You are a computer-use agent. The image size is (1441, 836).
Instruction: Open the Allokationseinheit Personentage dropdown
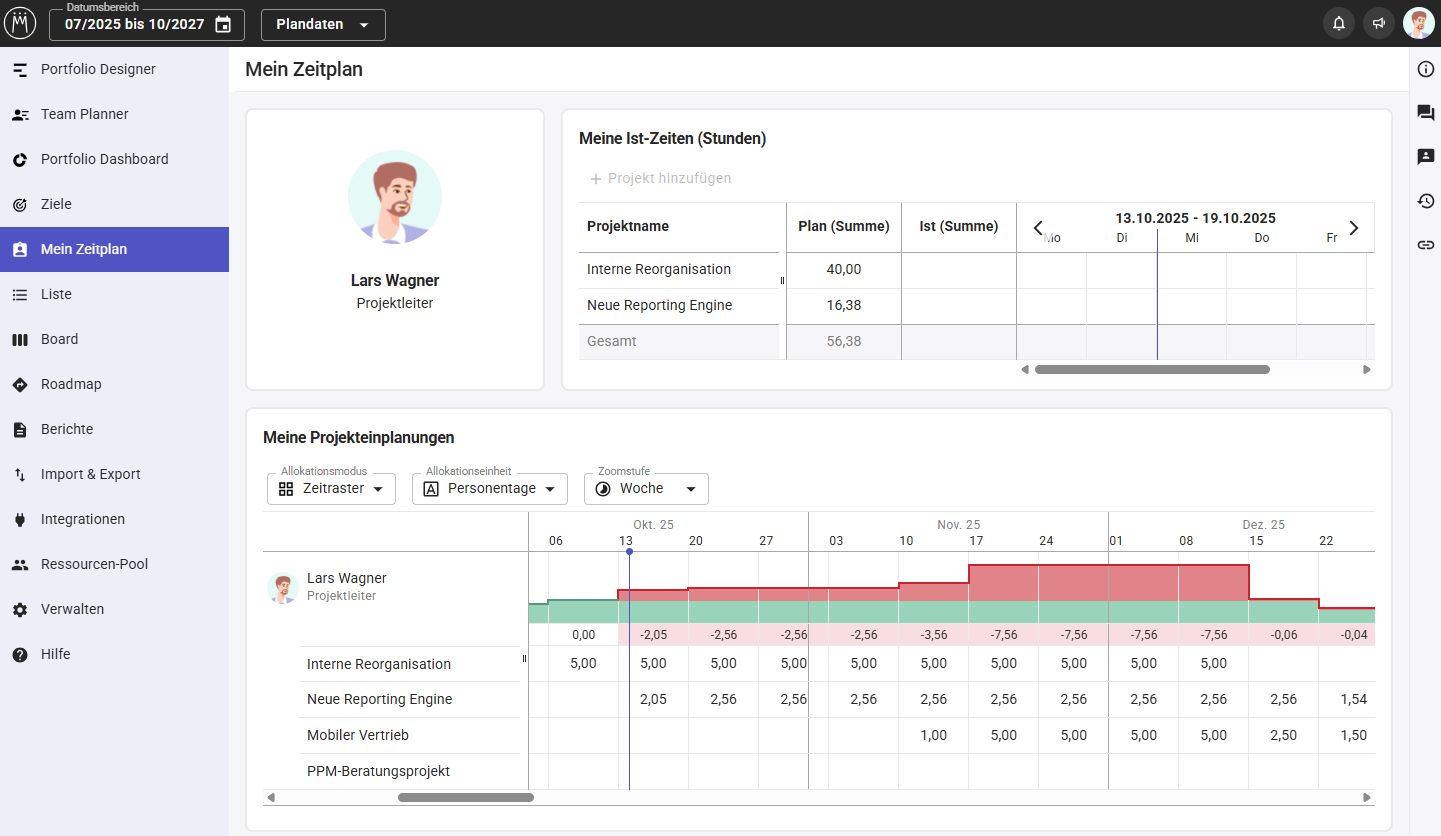point(490,489)
